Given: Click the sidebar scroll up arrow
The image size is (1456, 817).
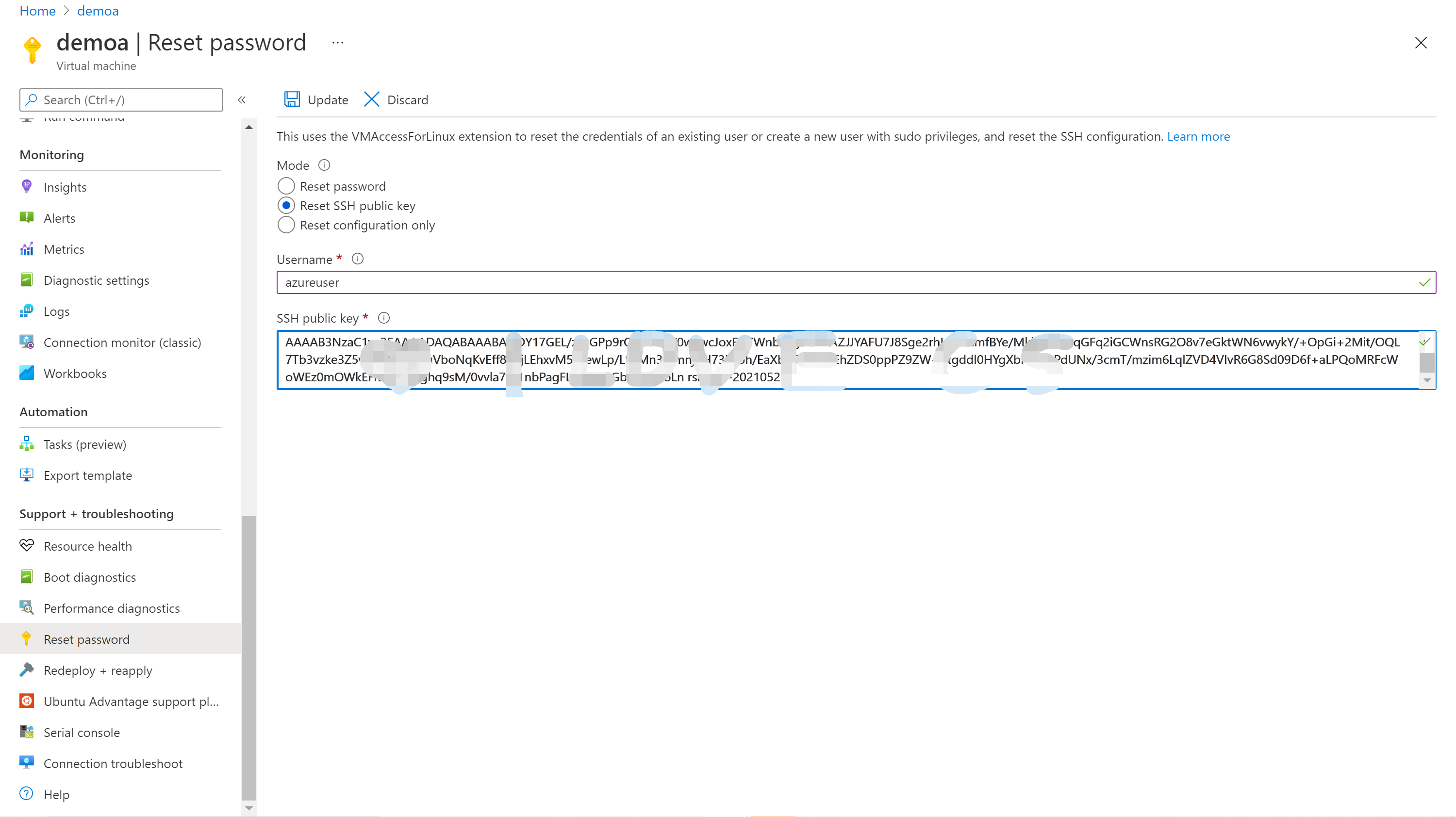Looking at the screenshot, I should point(248,127).
